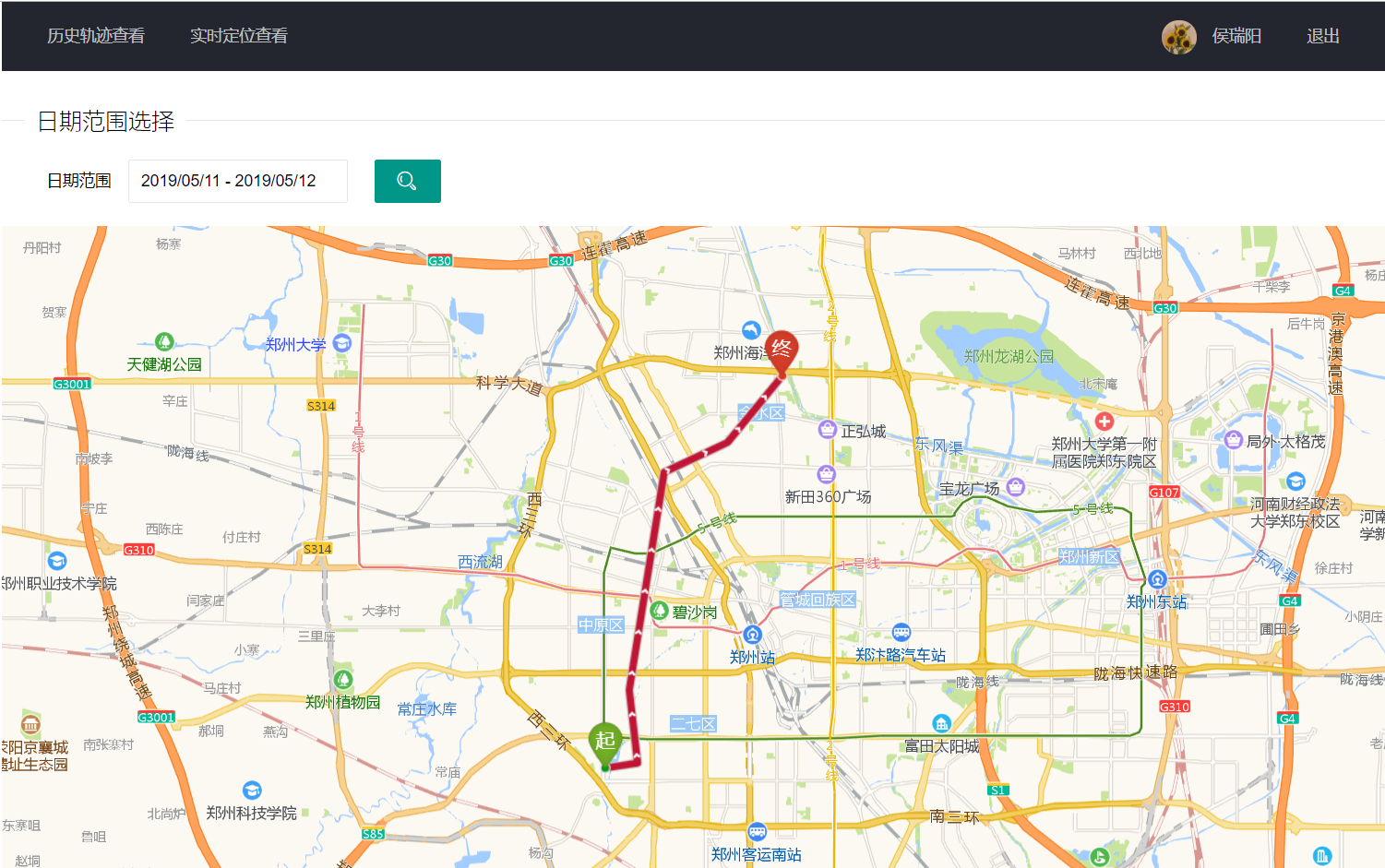Click the 郑州新区 district label
This screenshot has height=868, width=1385.
(x=1090, y=556)
